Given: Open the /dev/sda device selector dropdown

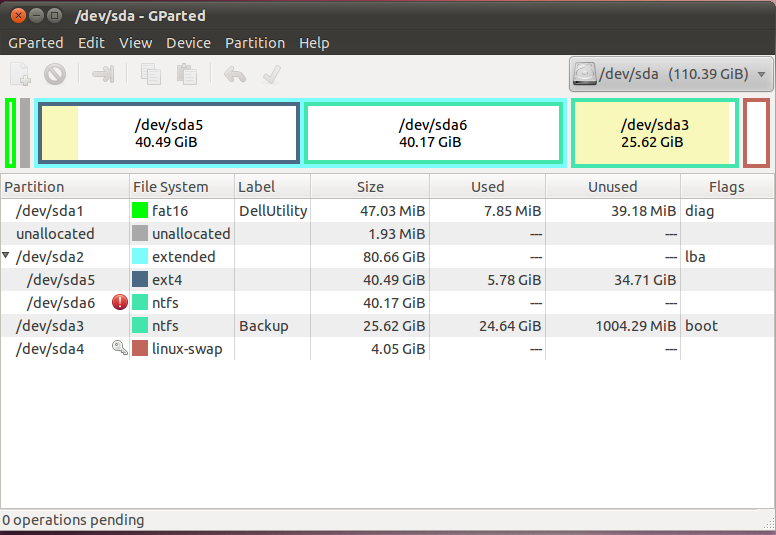Looking at the screenshot, I should tap(671, 74).
